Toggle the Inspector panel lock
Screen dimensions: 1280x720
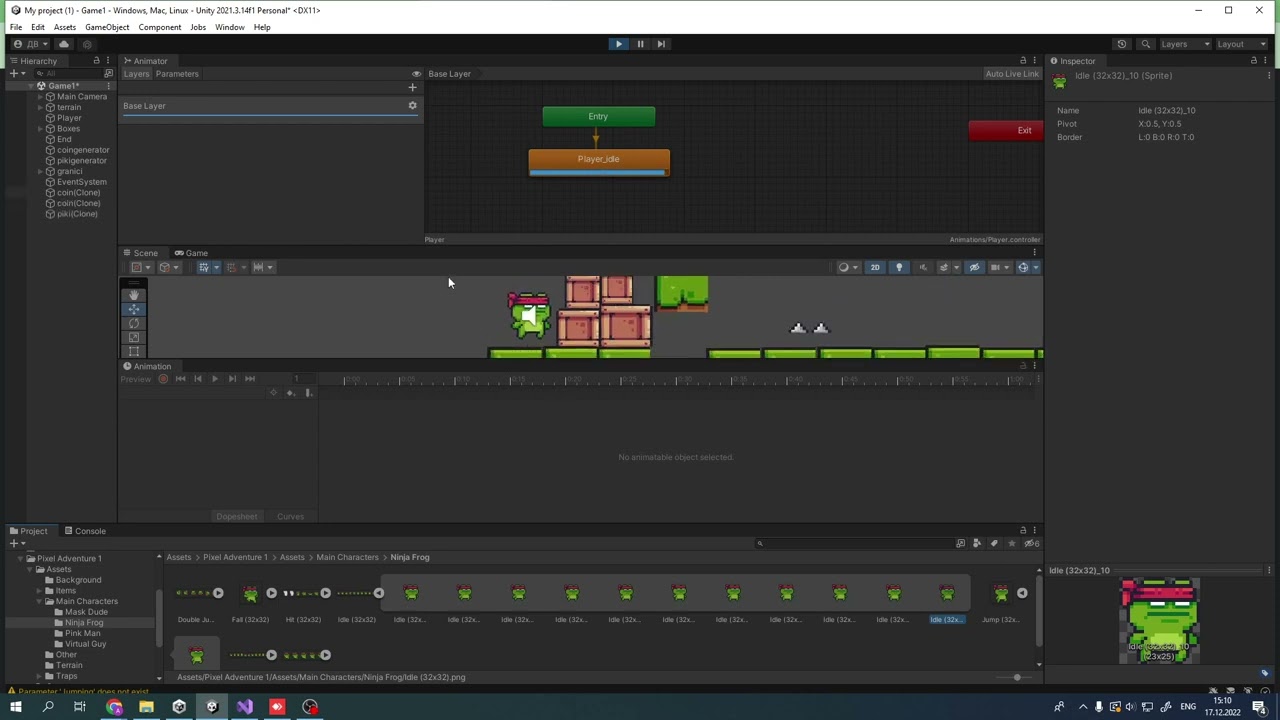1254,61
